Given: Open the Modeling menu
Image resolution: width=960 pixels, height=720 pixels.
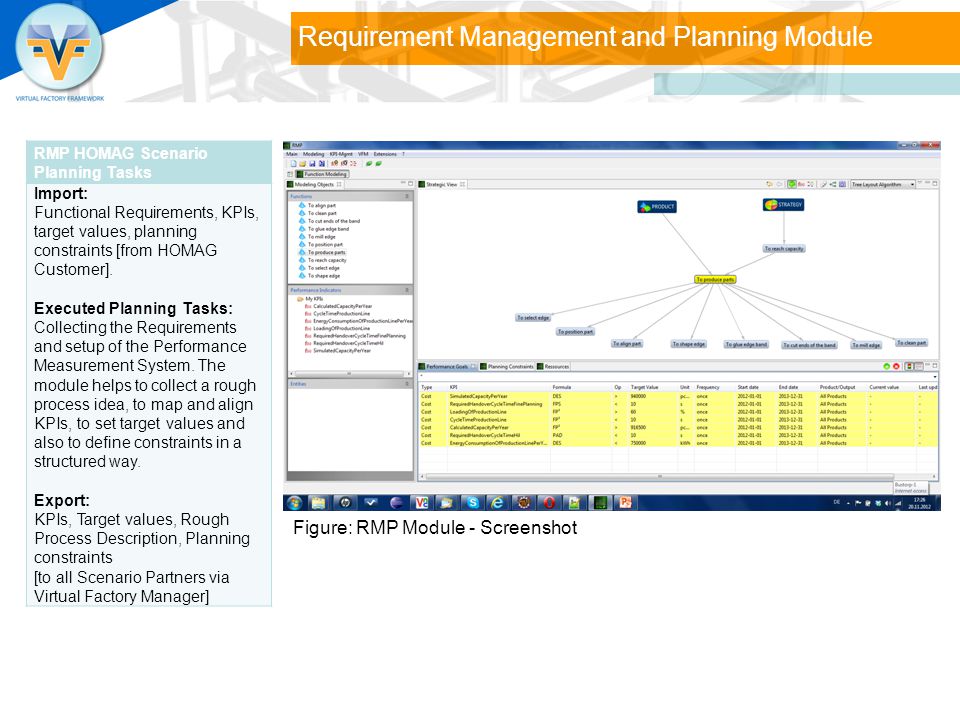Looking at the screenshot, I should [313, 154].
